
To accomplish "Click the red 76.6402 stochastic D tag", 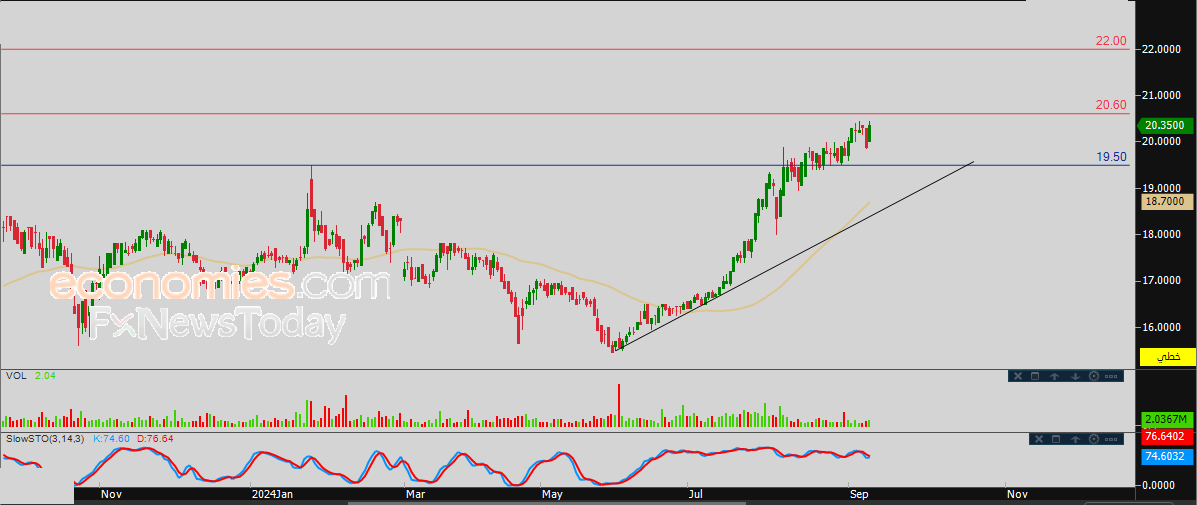I will coord(1166,437).
